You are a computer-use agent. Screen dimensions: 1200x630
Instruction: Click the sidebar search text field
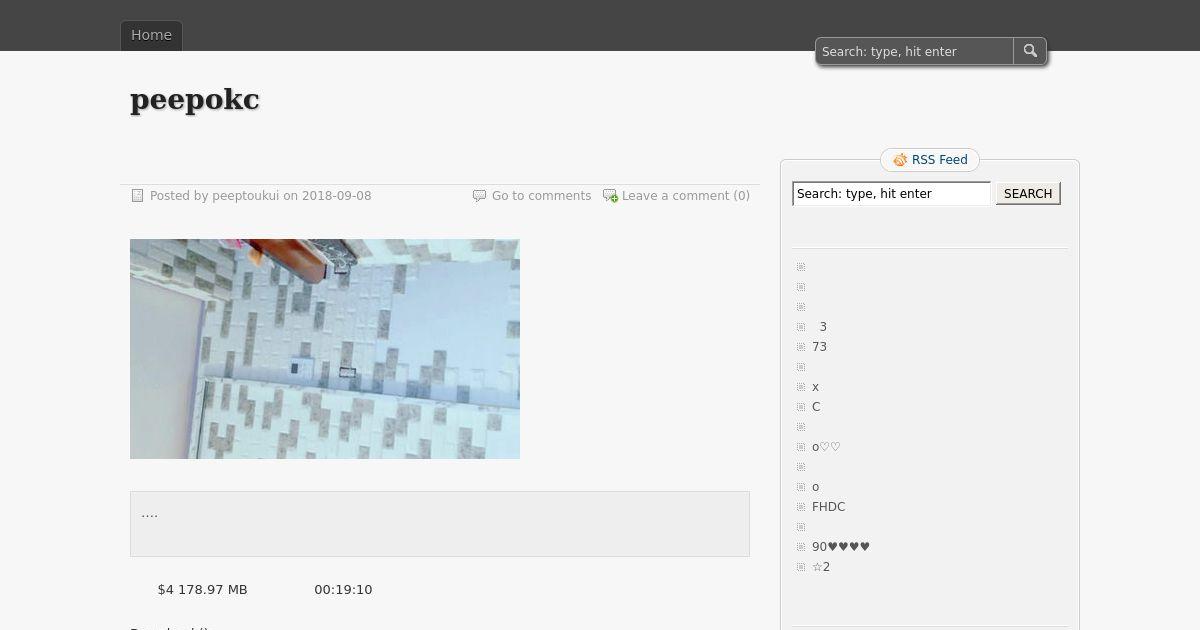pos(892,194)
